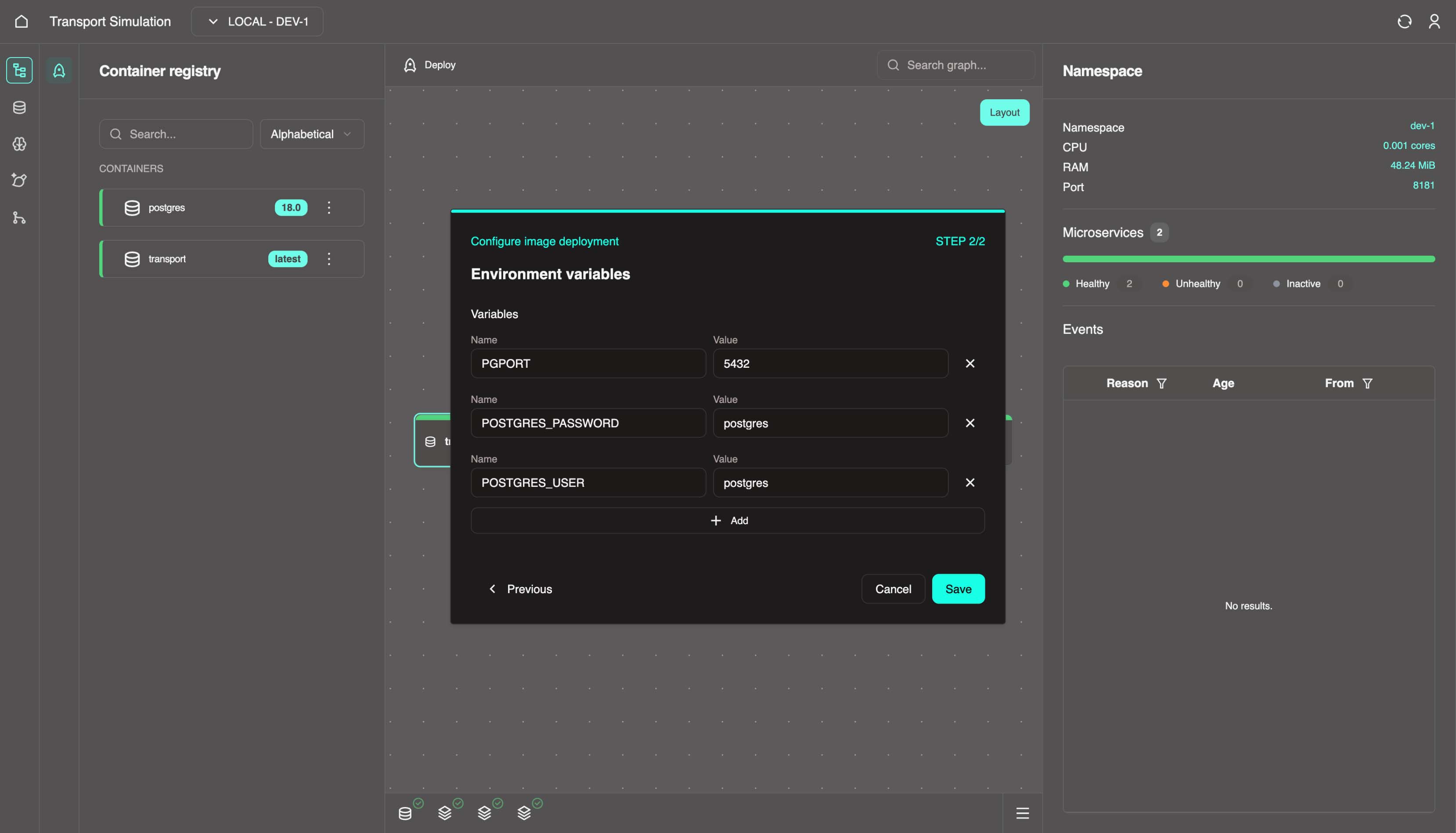Click the Age column header
Screen dimensions: 1456x833
tap(1223, 383)
